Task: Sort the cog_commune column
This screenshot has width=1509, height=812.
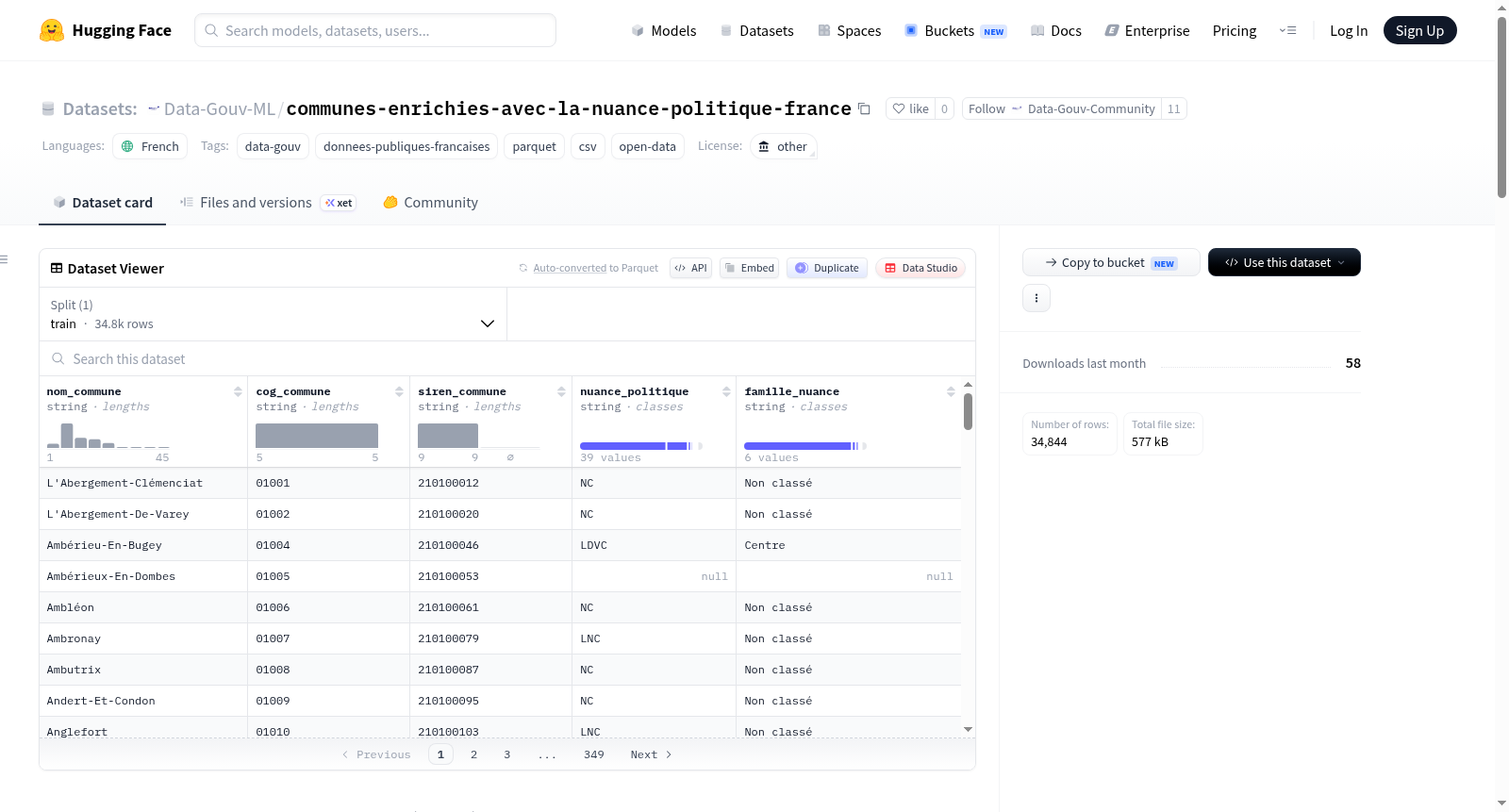Action: pos(399,391)
